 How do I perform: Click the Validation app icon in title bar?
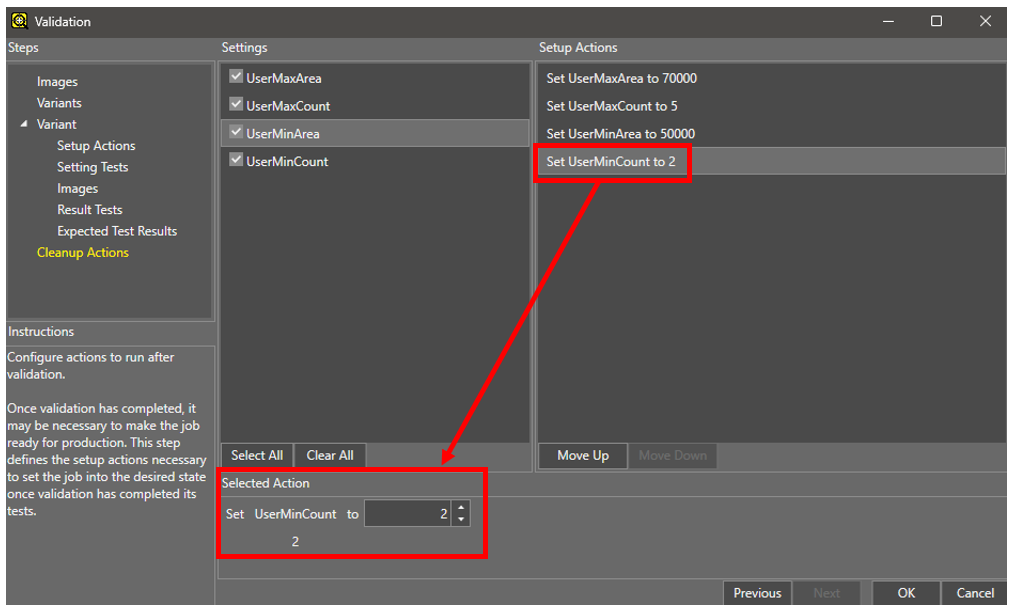pyautogui.click(x=19, y=21)
